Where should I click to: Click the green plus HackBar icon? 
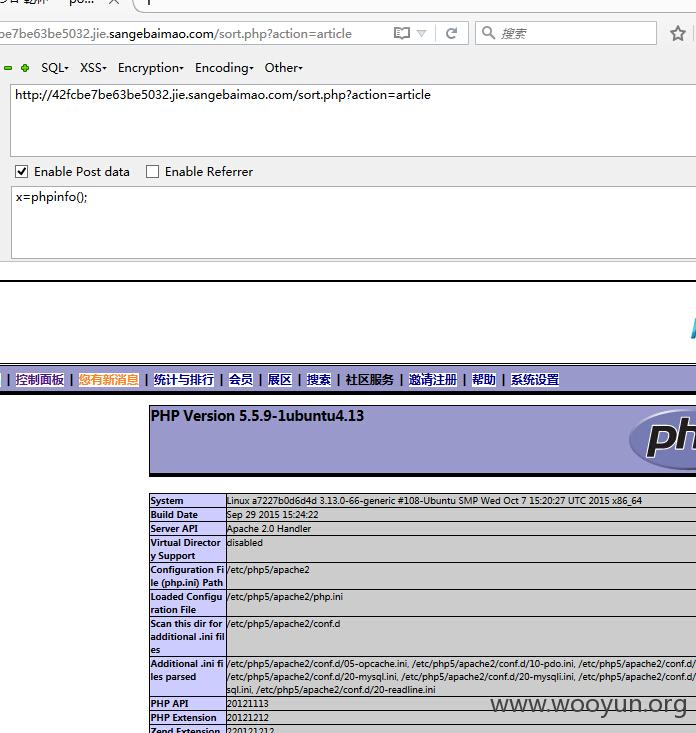pos(25,68)
